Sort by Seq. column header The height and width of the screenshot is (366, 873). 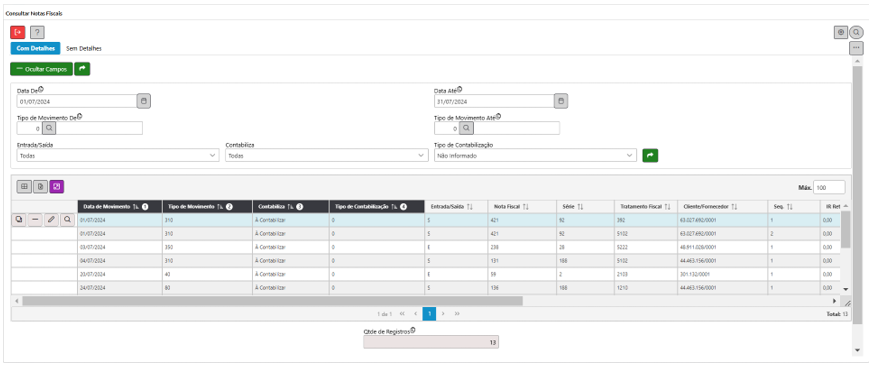(793, 207)
